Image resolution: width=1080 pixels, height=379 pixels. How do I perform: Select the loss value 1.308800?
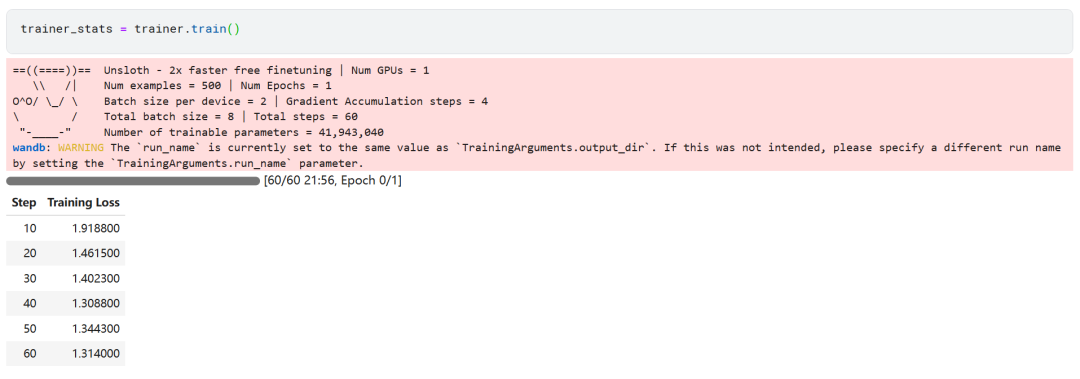tap(96, 303)
